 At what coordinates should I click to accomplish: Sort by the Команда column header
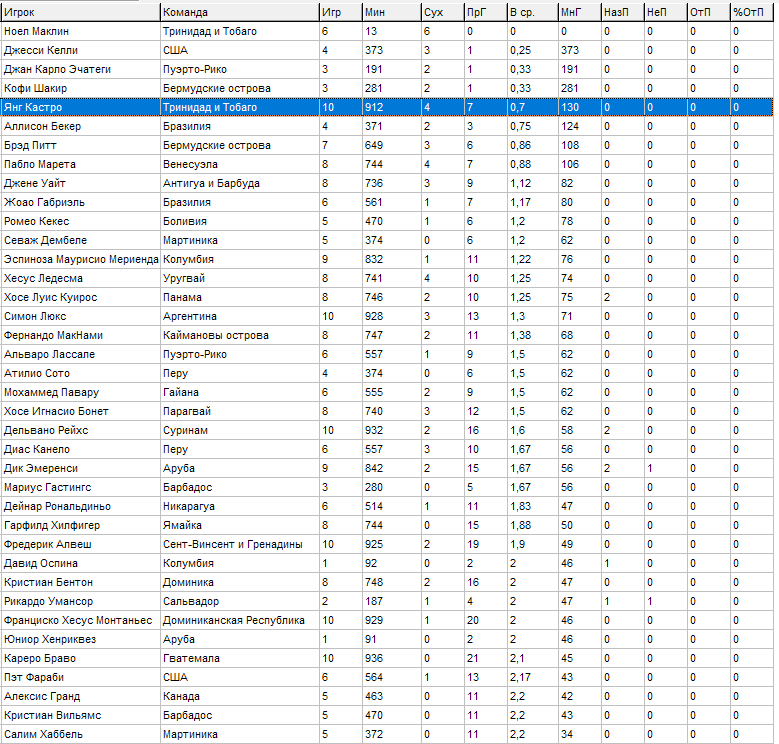point(239,12)
